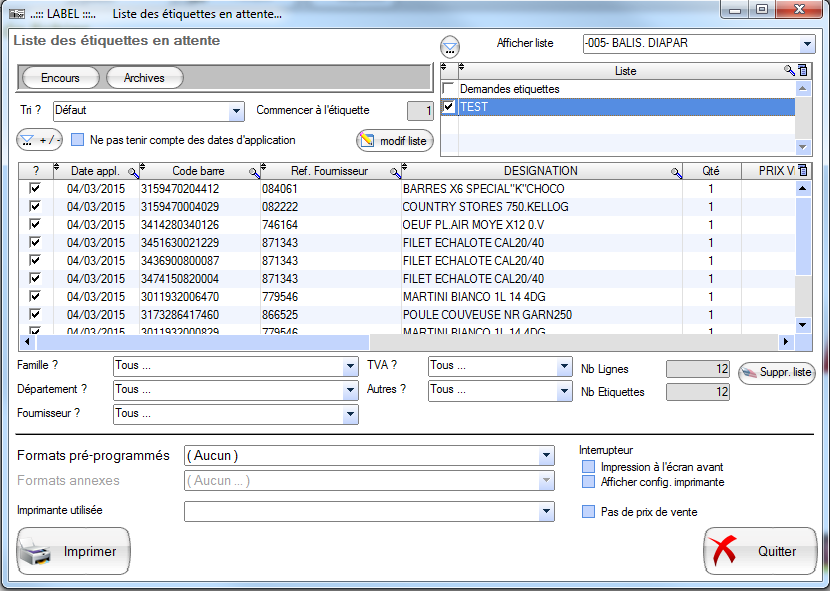The height and width of the screenshot is (591, 830).
Task: Enable Impression à l'écran avant checkbox
Action: 588,467
